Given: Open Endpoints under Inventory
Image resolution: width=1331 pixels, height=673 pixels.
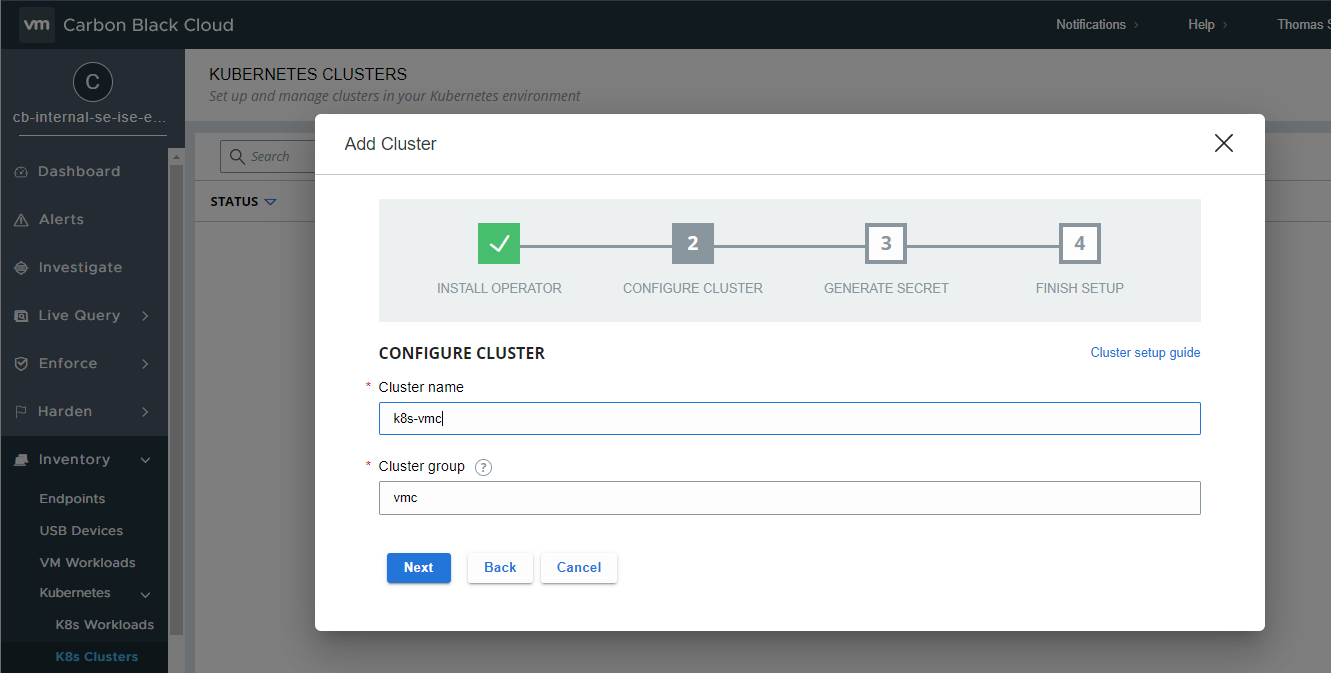Looking at the screenshot, I should pyautogui.click(x=72, y=499).
